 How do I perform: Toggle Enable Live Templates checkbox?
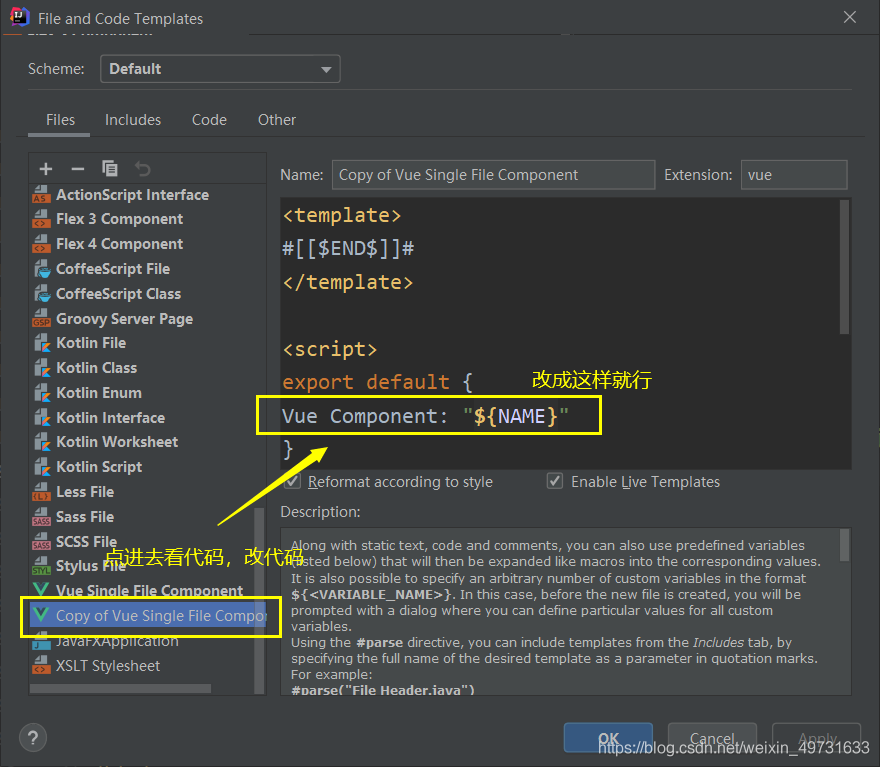[x=555, y=482]
